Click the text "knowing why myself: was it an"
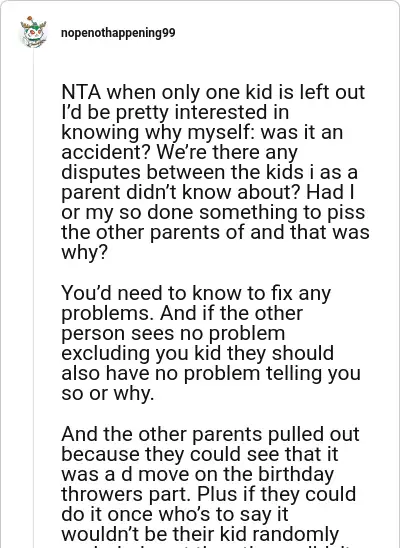400x548 pixels. (x=202, y=132)
